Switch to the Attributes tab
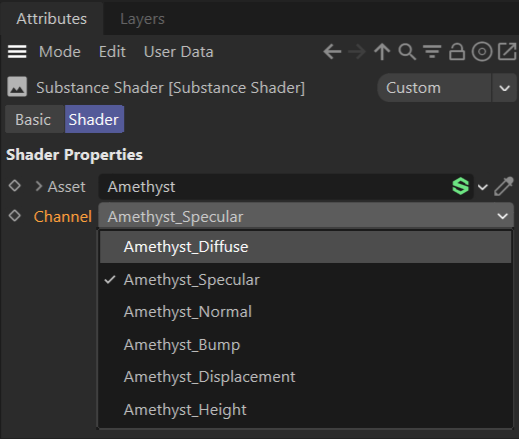The height and width of the screenshot is (439, 519). (52, 19)
